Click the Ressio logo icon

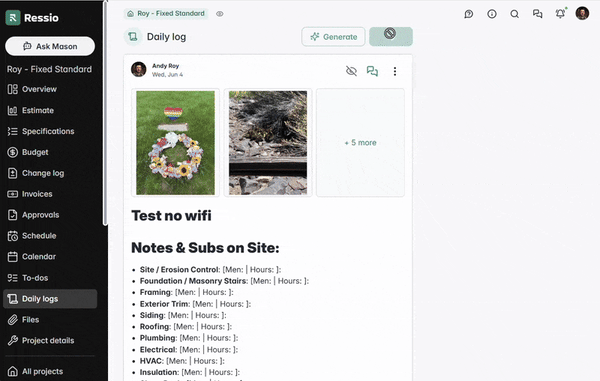[x=13, y=18]
